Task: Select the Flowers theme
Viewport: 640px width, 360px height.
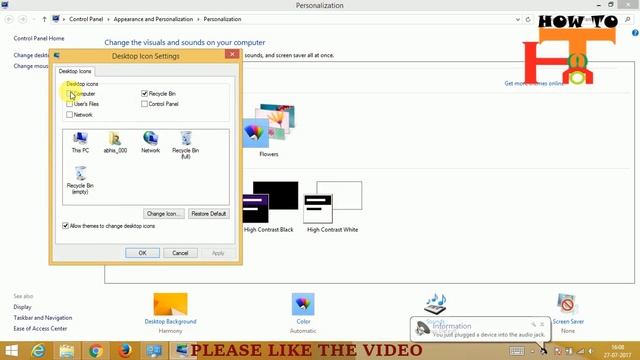Action: 269,131
